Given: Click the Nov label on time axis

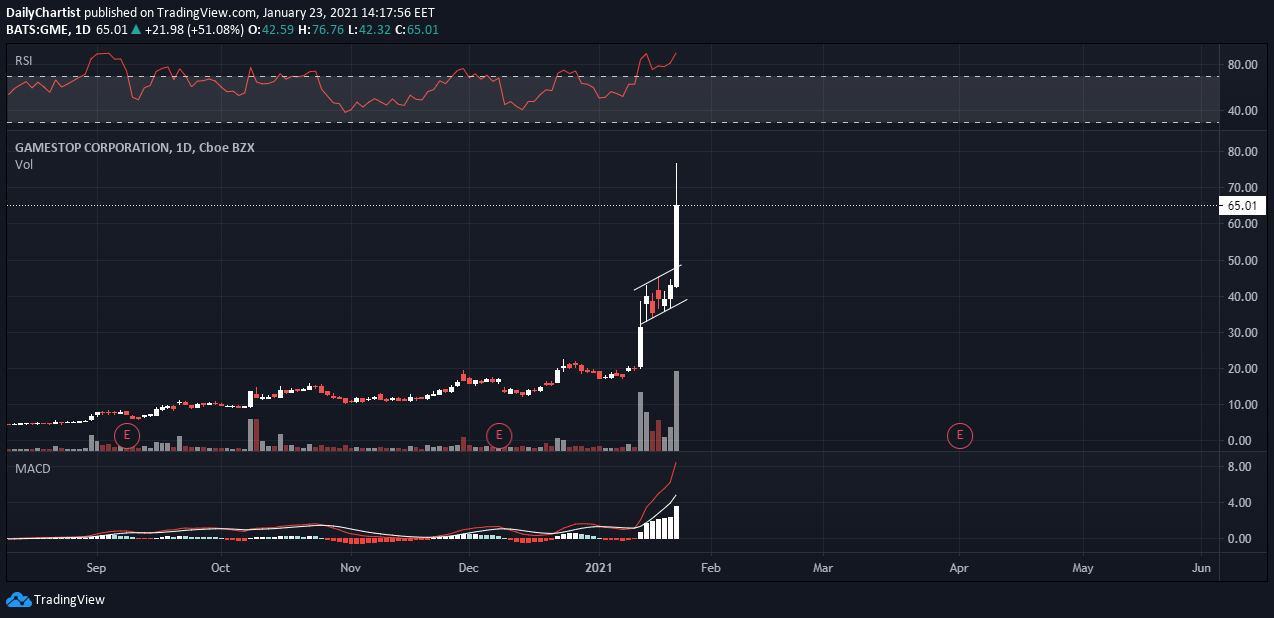Looking at the screenshot, I should 349,568.
